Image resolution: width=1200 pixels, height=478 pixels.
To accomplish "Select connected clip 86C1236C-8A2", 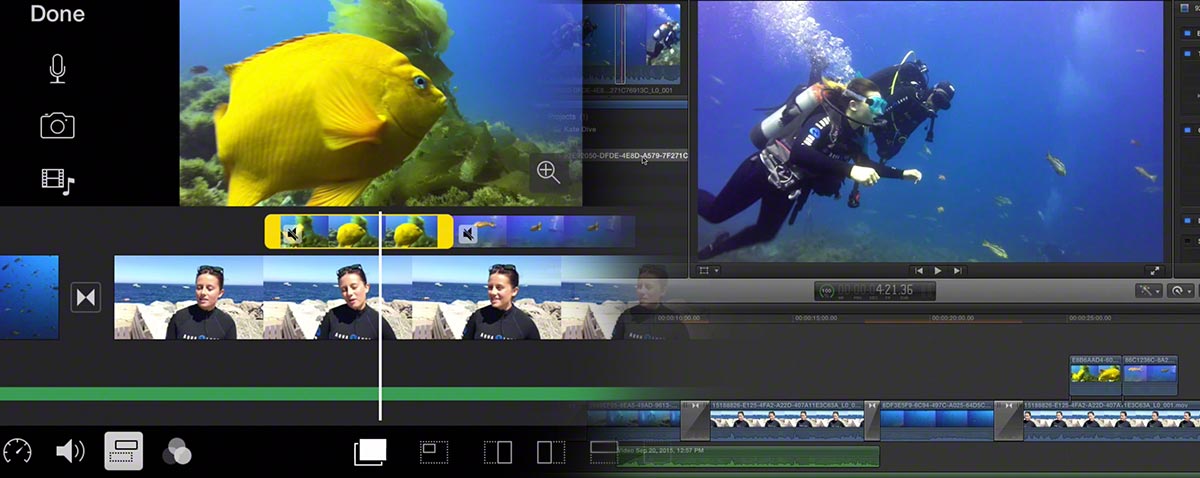I will coord(1151,375).
